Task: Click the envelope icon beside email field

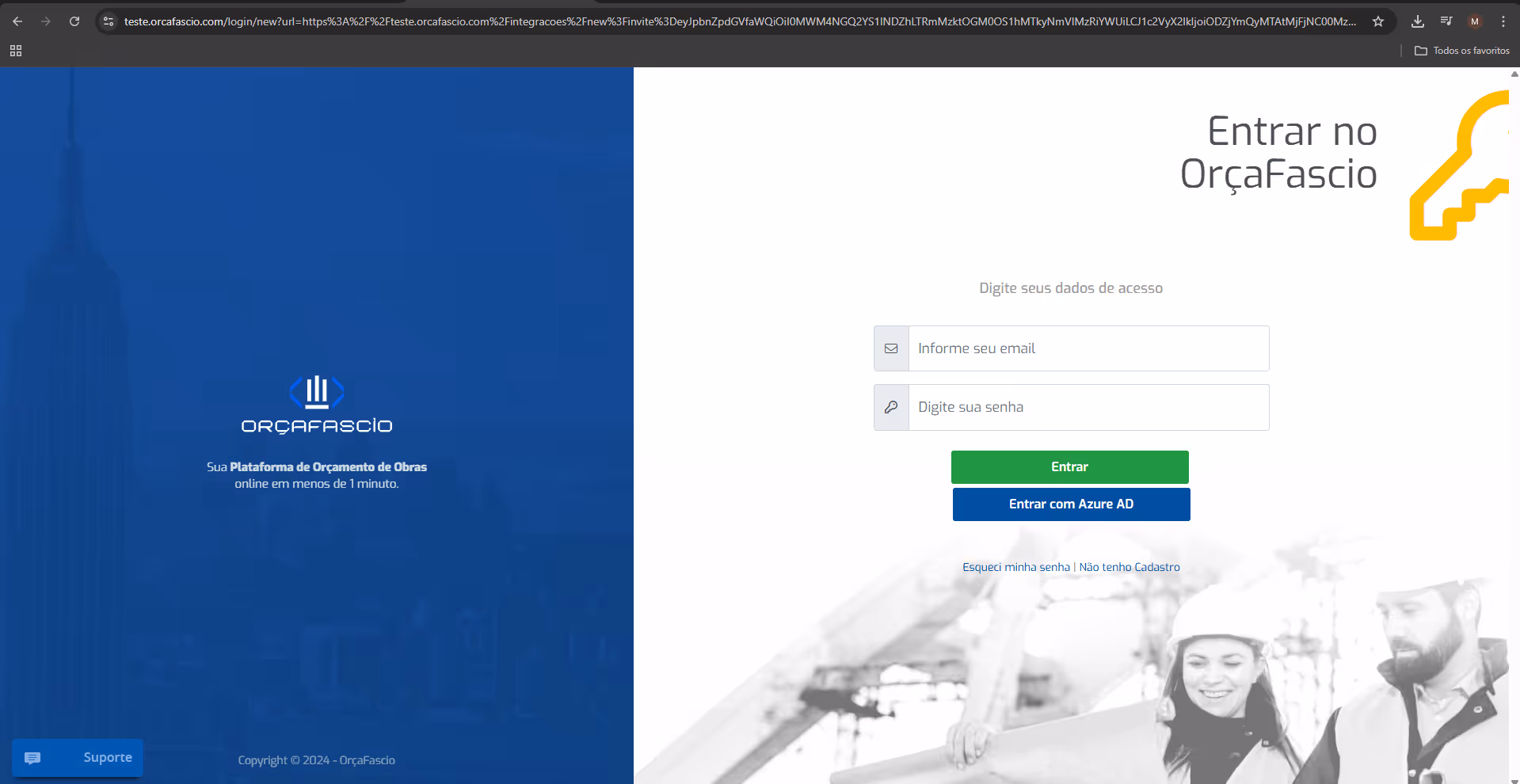Action: [891, 348]
